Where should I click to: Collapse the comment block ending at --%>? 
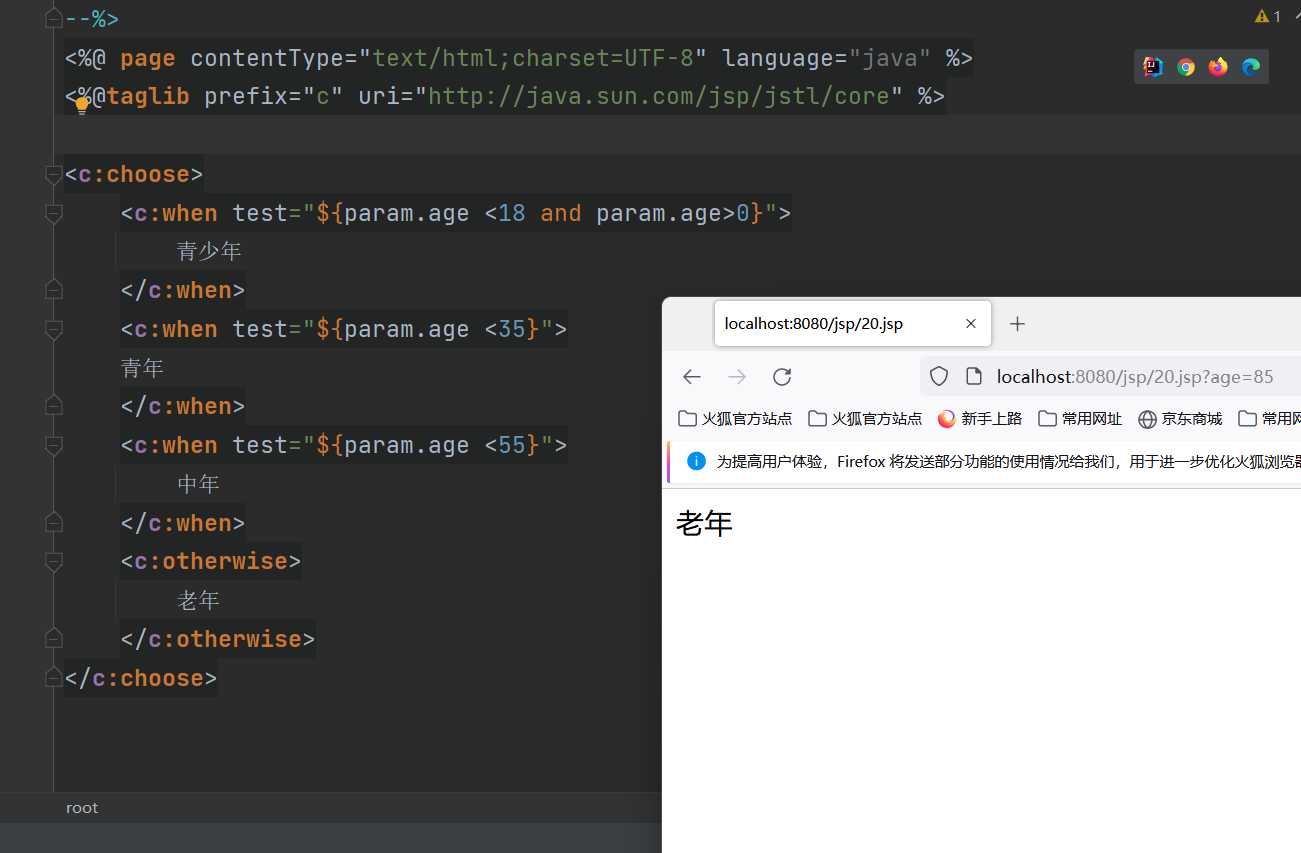point(53,19)
